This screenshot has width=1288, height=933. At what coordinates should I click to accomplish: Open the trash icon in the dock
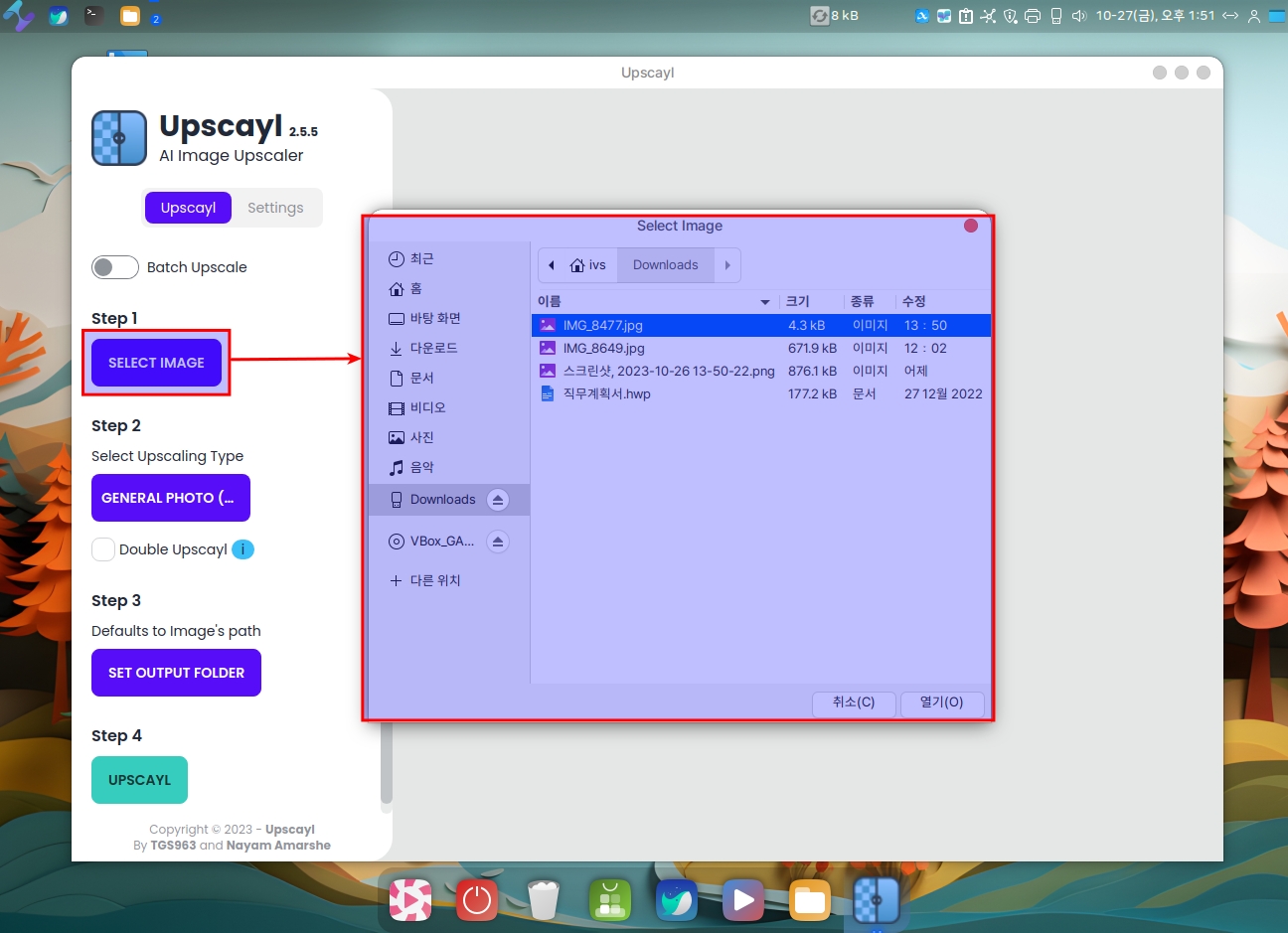coord(544,900)
